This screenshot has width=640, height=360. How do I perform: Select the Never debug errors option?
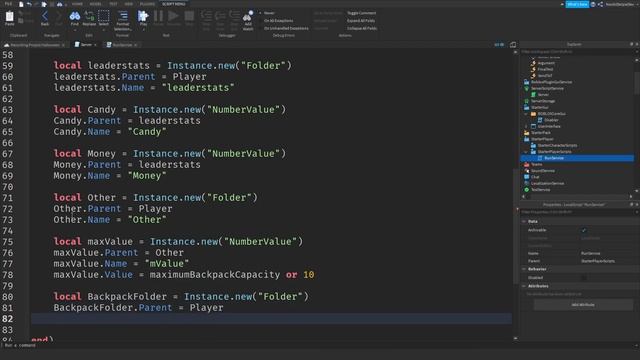coord(268,13)
